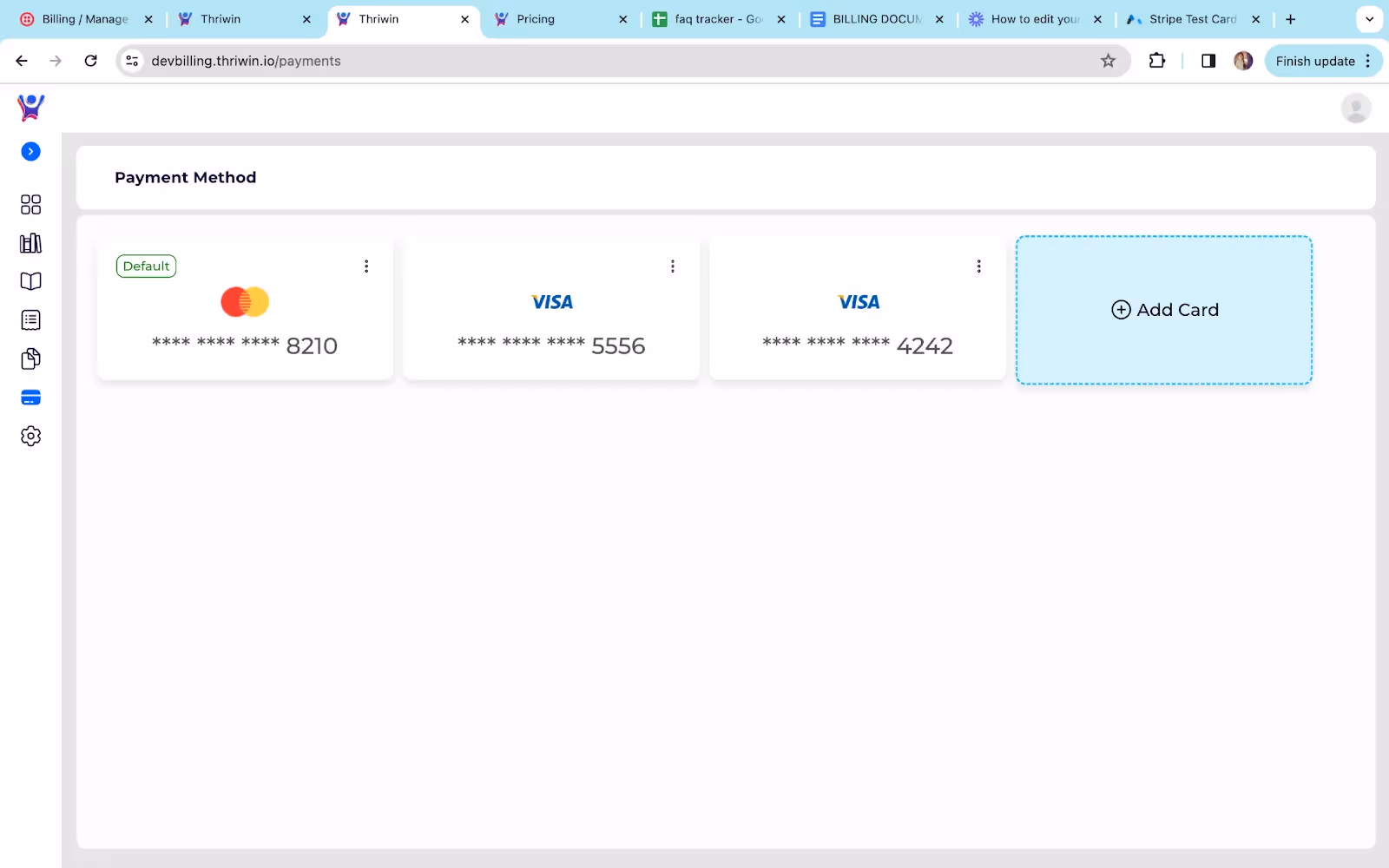Bookmark this page with star icon
Screen dimensions: 1389x868
[1108, 61]
